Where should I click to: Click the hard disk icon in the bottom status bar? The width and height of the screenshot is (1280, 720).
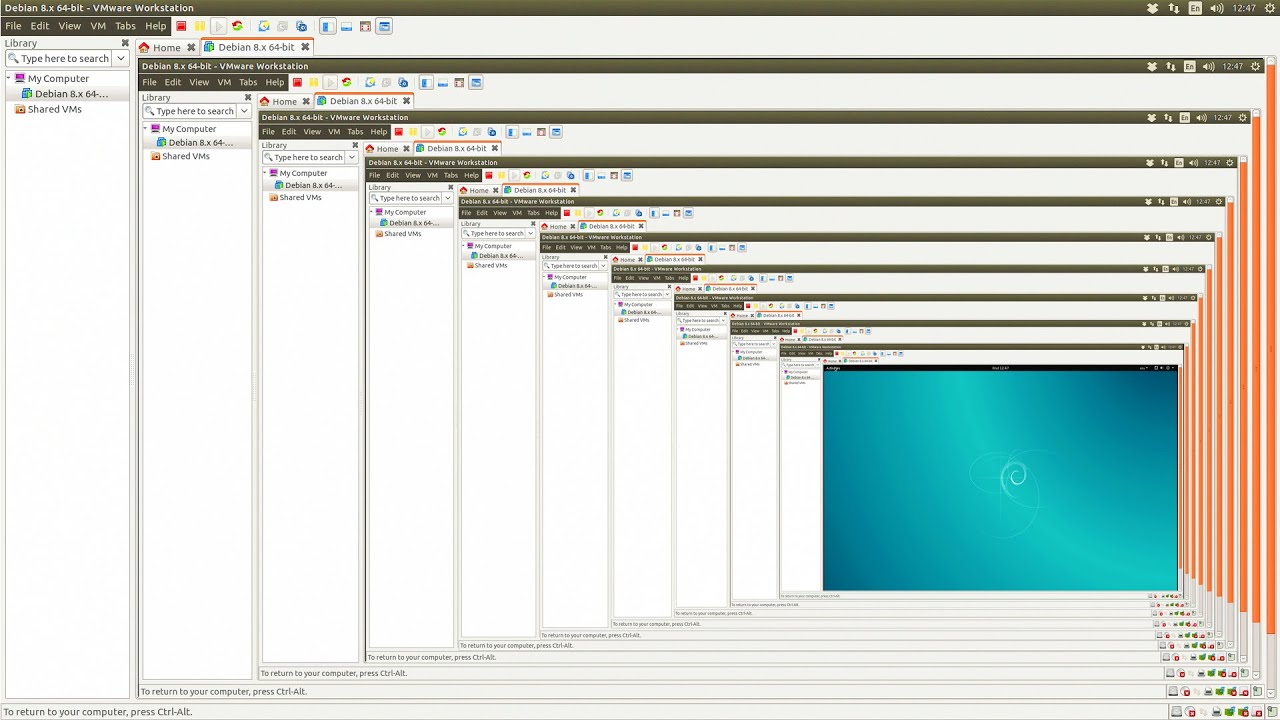point(1177,712)
